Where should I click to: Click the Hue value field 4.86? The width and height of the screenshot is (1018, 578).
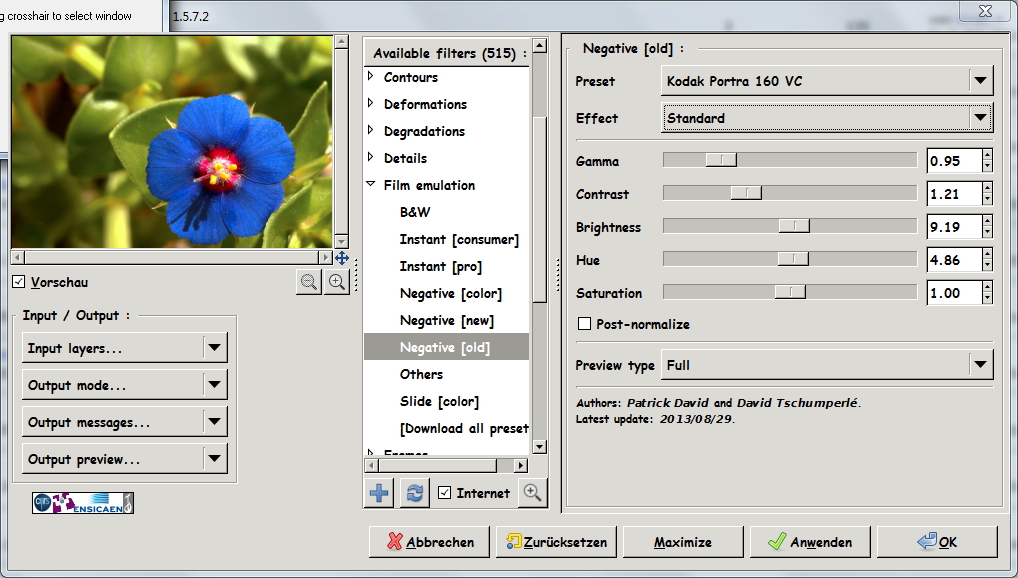(954, 260)
